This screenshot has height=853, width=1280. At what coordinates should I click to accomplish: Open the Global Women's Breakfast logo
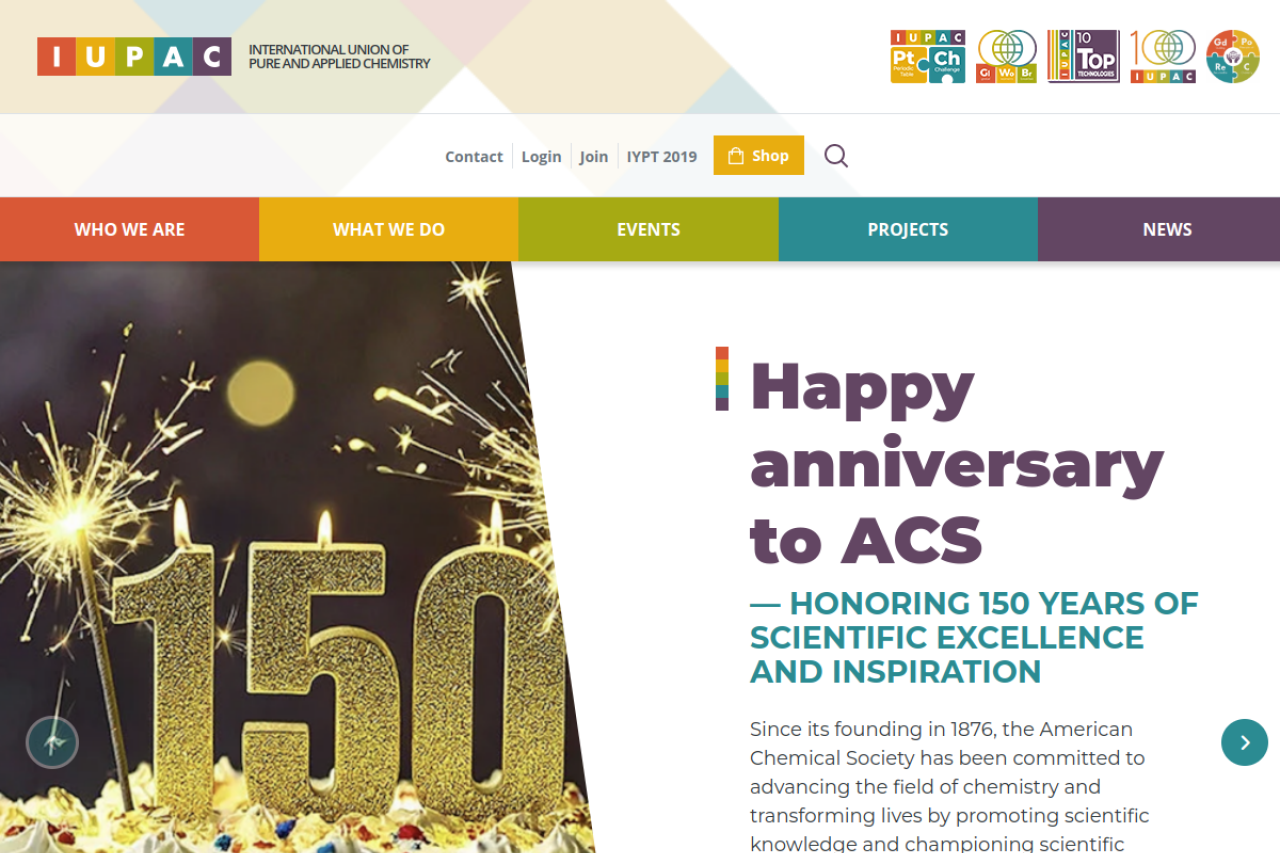tap(1006, 56)
